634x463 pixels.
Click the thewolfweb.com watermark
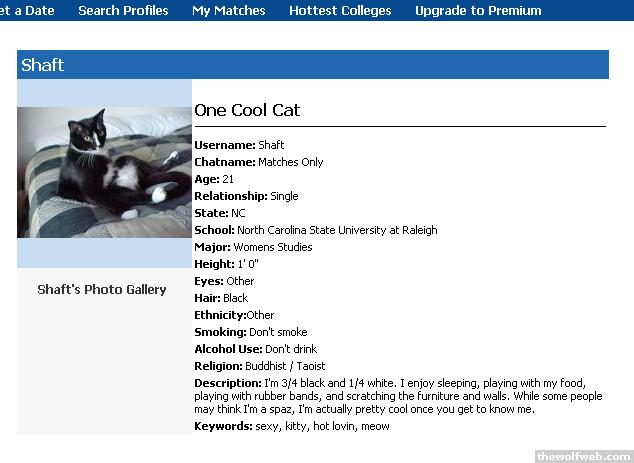point(583,456)
